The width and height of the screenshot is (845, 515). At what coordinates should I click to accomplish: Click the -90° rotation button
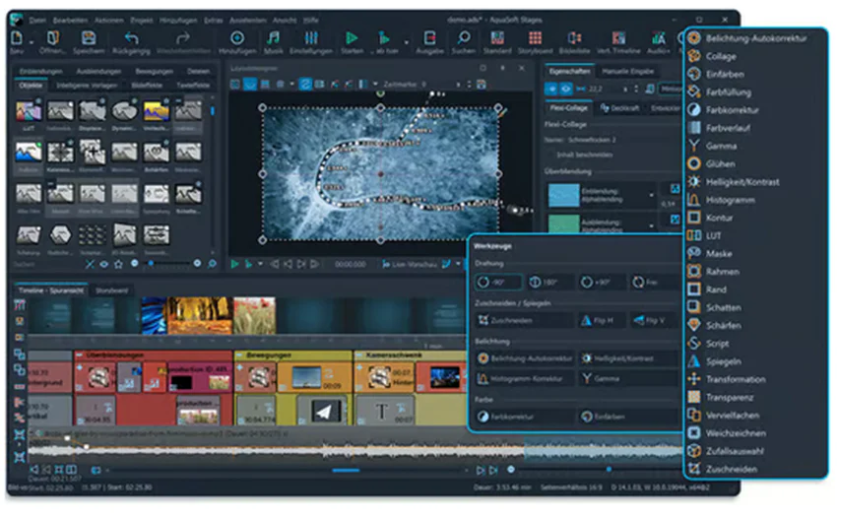[496, 282]
